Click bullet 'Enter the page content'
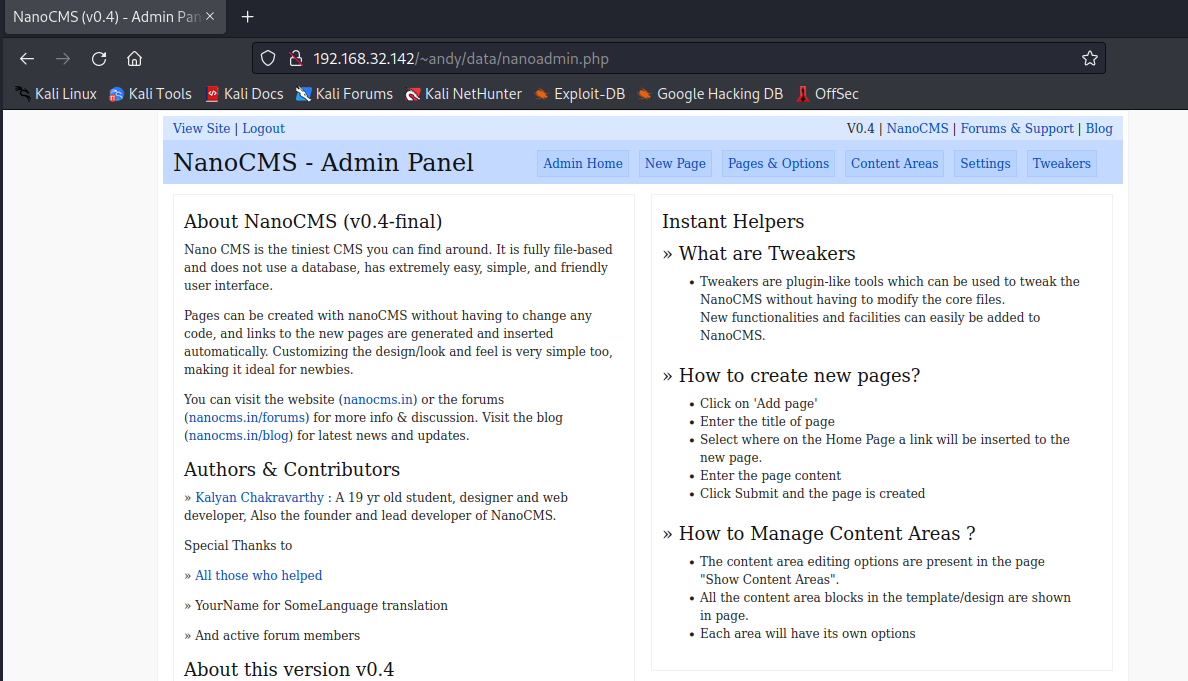Viewport: 1188px width, 681px height. 771,476
